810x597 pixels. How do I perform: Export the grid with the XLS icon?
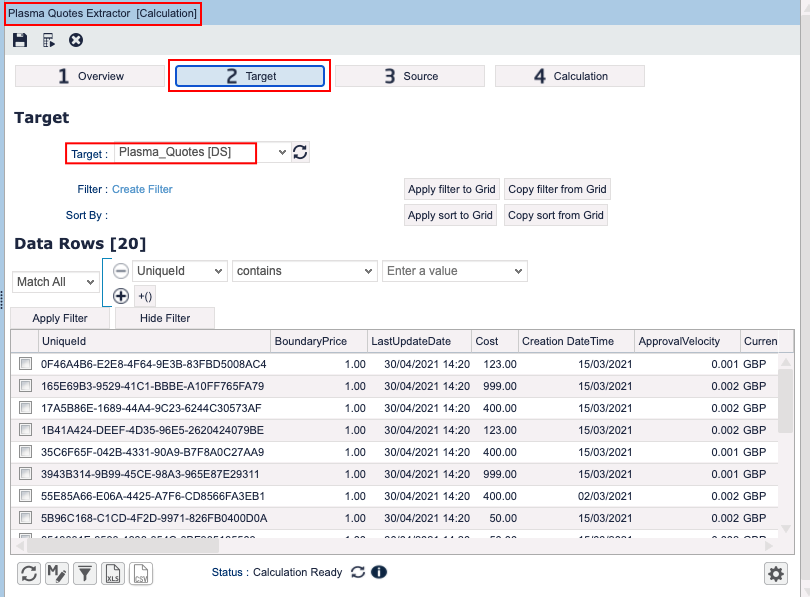tap(114, 573)
